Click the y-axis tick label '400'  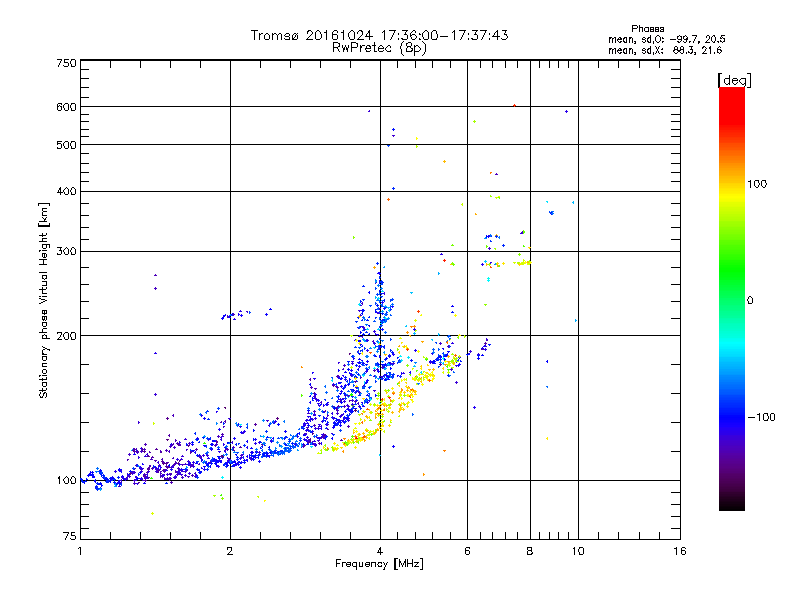[x=67, y=191]
